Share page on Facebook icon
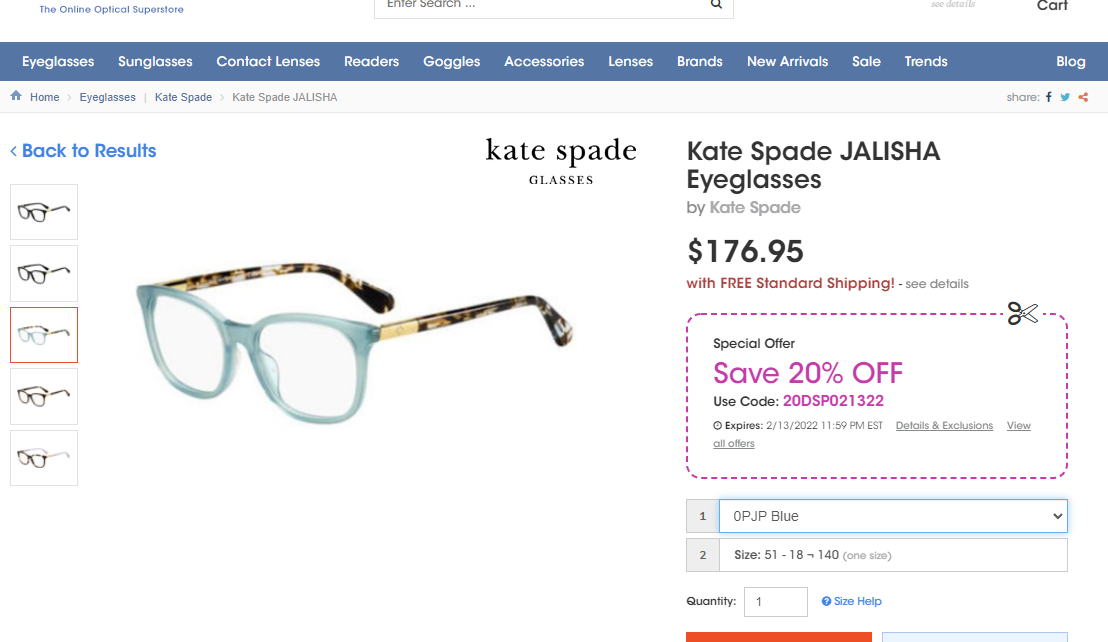The width and height of the screenshot is (1108, 642). pos(1049,97)
